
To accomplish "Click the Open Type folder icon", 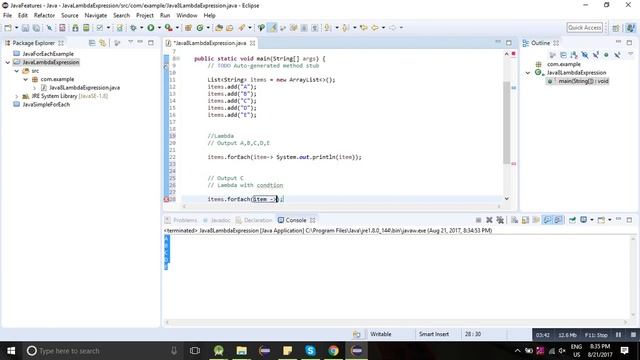I will [219, 28].
